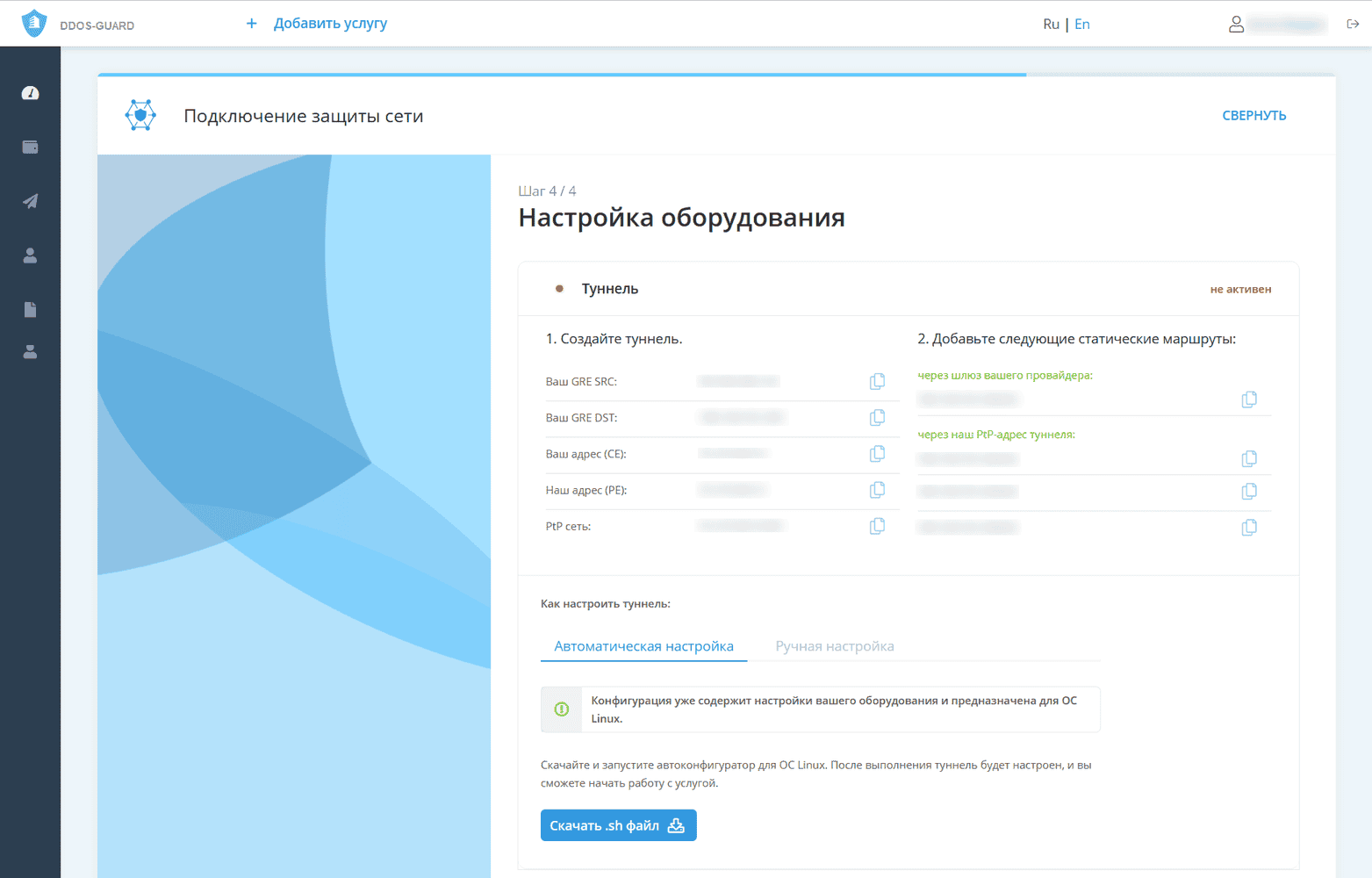1372x878 pixels.
Task: Click the Шаг 4 / 4 step indicator
Action: (x=547, y=191)
